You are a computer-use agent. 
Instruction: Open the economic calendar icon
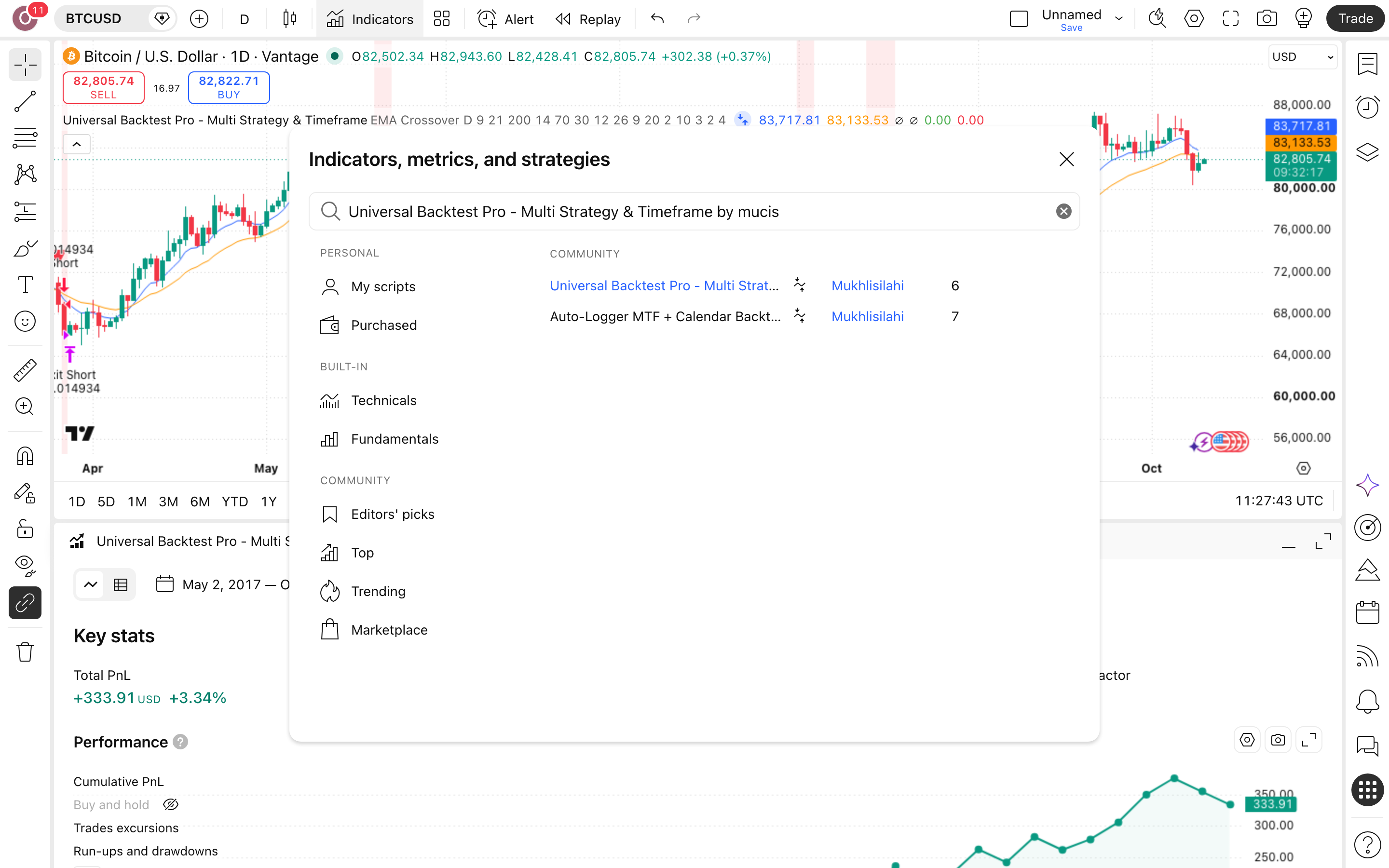click(x=1367, y=612)
